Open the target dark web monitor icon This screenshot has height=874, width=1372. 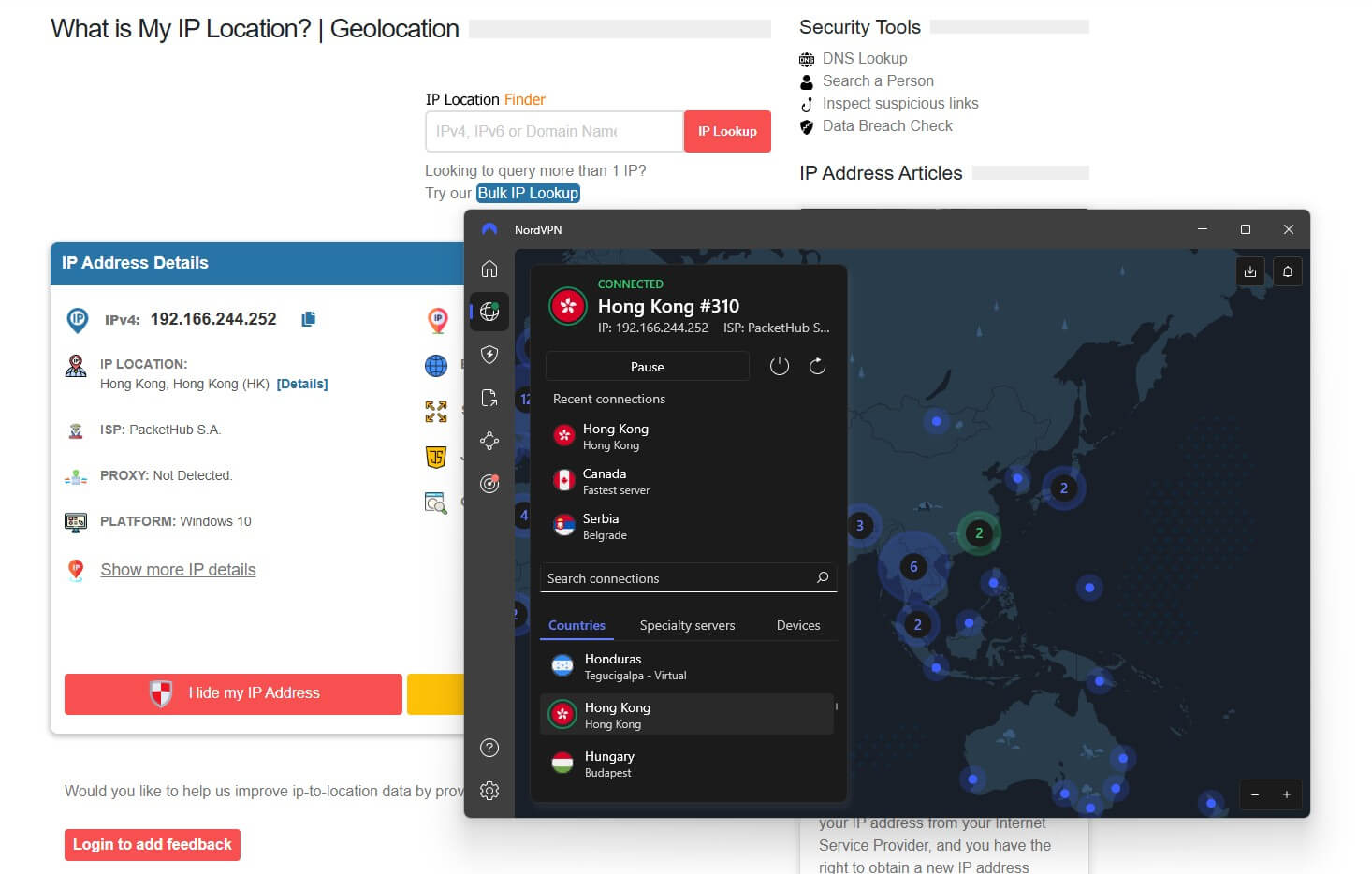pyautogui.click(x=489, y=484)
